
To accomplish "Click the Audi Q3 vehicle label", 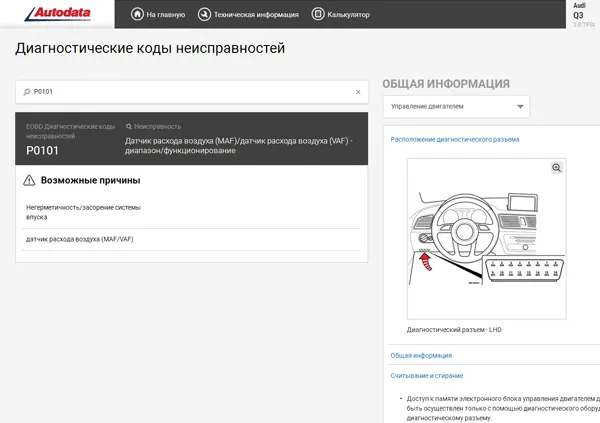I will 578,14.
